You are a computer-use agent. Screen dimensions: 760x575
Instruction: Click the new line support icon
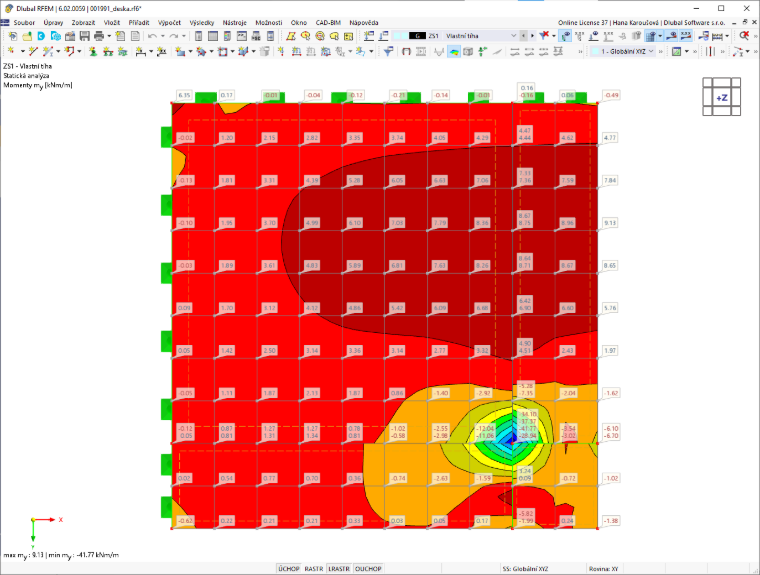pyautogui.click(x=108, y=51)
